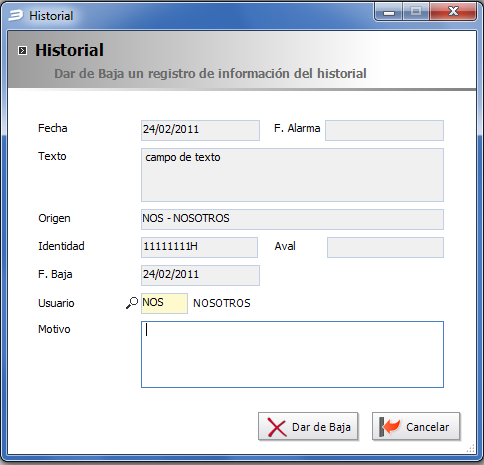The height and width of the screenshot is (465, 484).
Task: Click the magnifier lookup icon beside Usuario
Action: pos(132,303)
